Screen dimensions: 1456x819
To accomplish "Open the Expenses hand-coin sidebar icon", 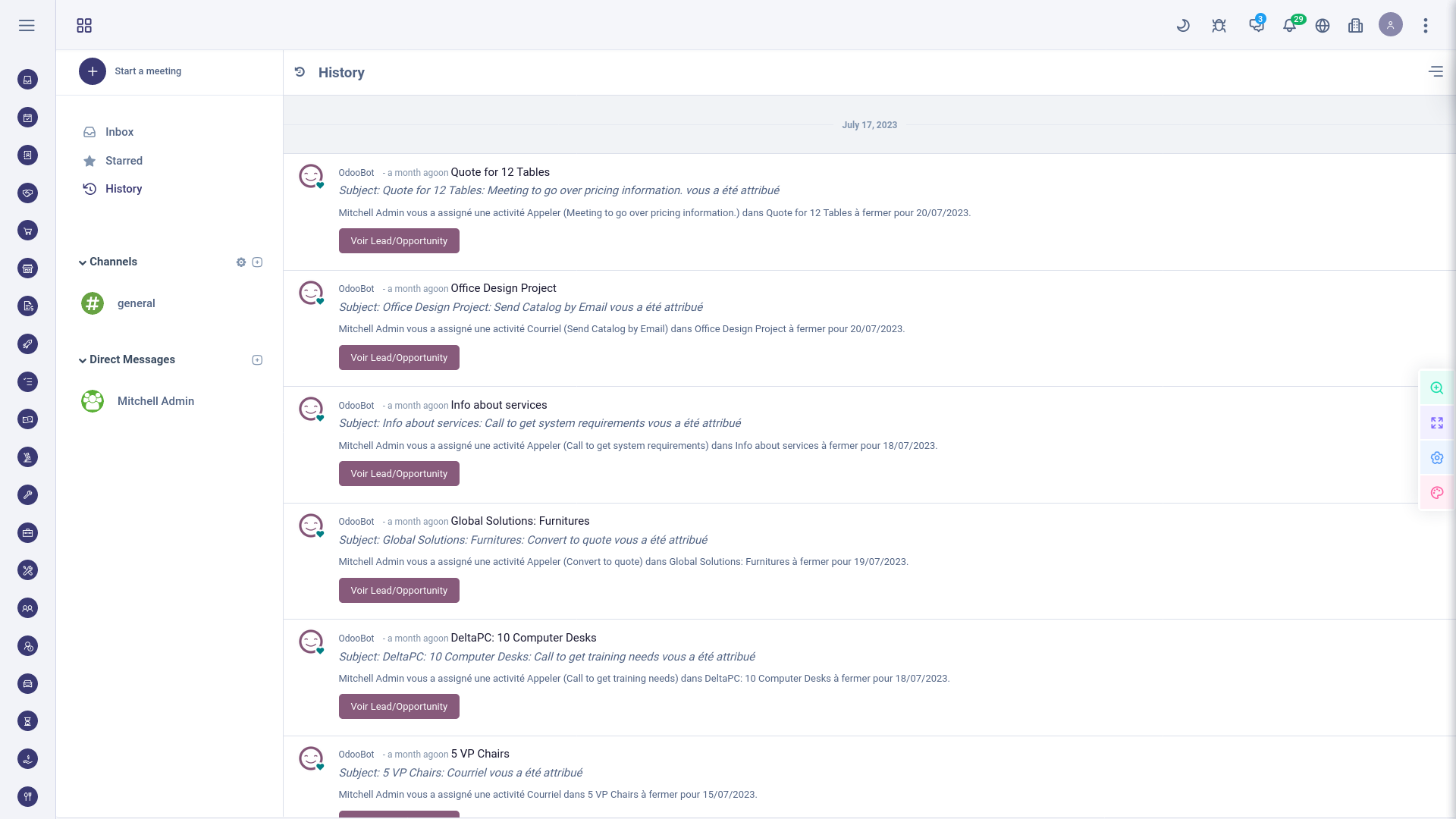I will pos(27,759).
